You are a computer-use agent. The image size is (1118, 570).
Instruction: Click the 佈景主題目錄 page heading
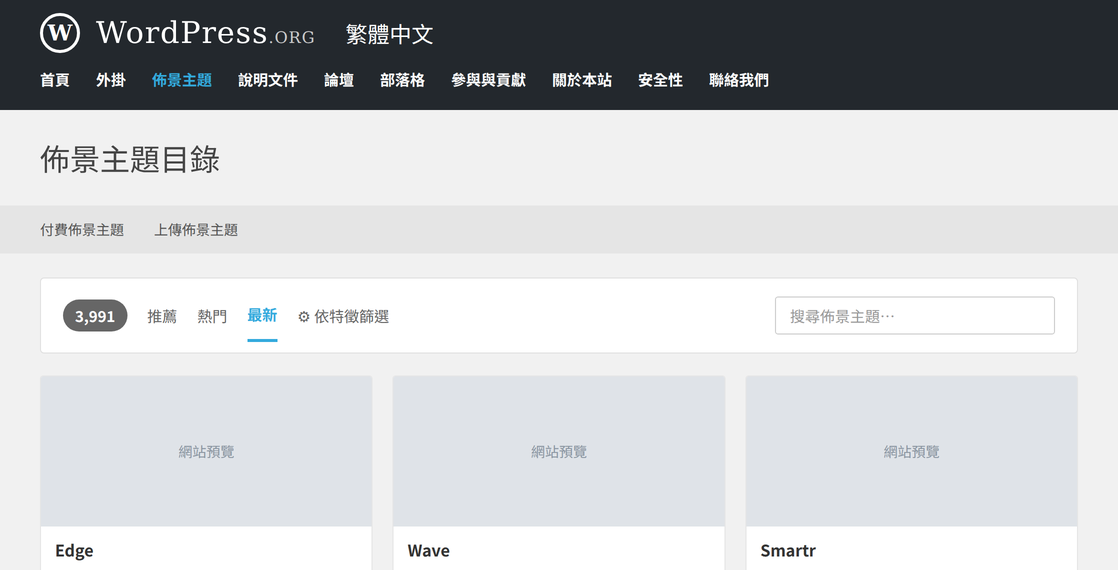click(x=130, y=159)
